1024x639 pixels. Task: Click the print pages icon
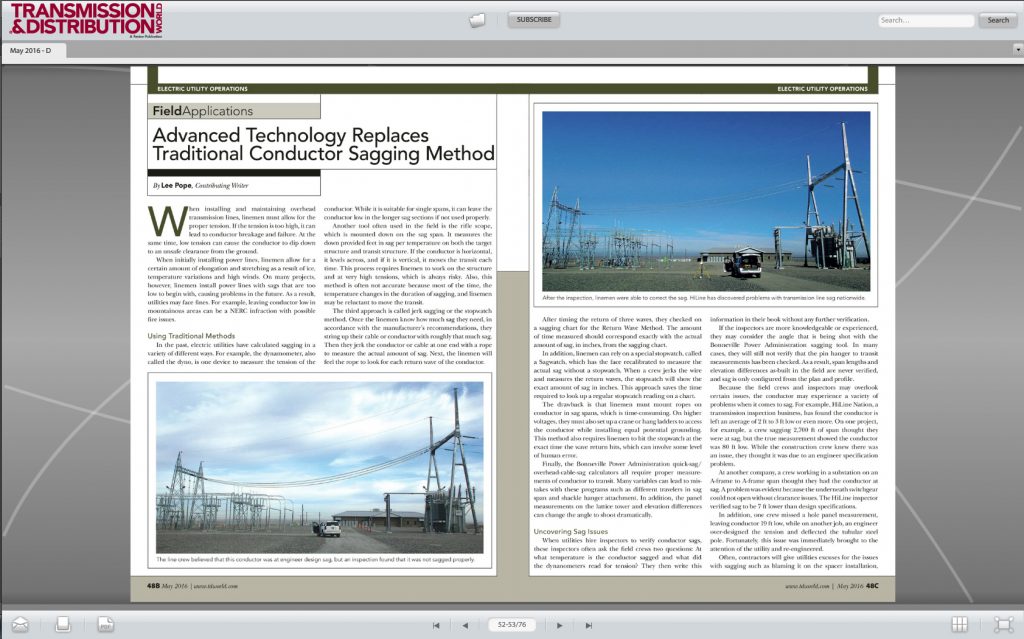click(63, 624)
